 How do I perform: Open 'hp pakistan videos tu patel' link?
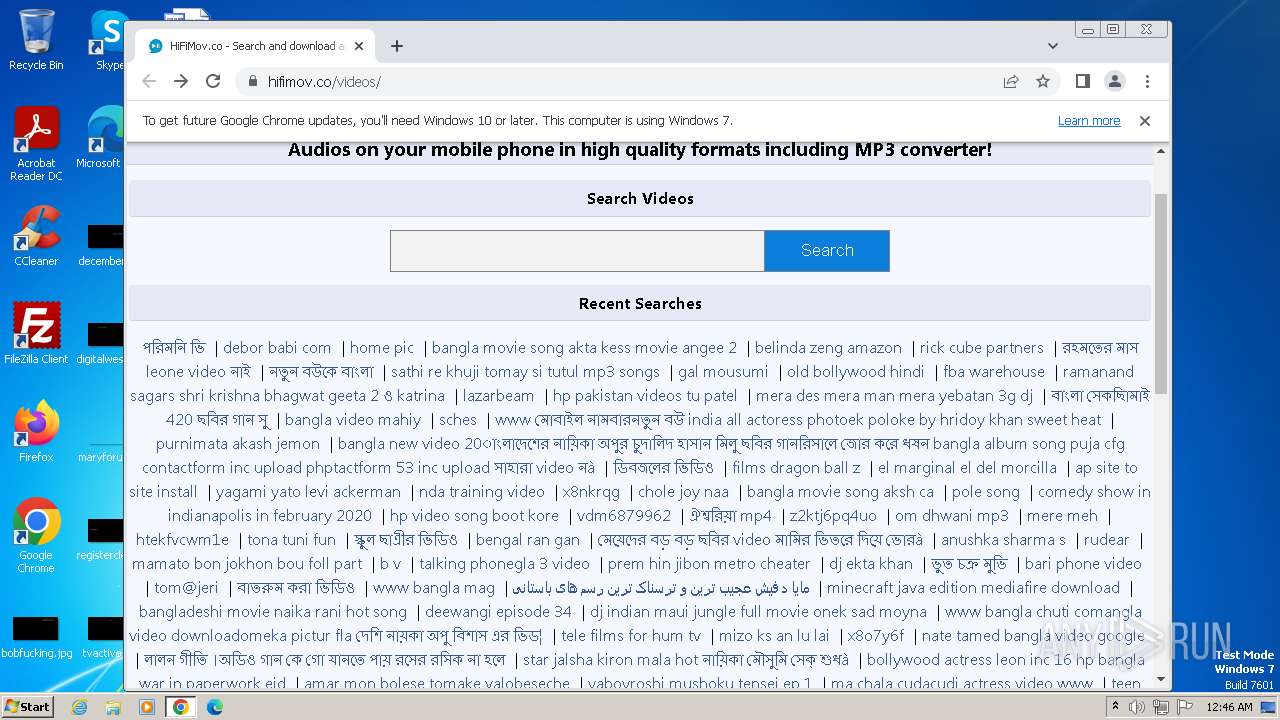[x=645, y=396]
